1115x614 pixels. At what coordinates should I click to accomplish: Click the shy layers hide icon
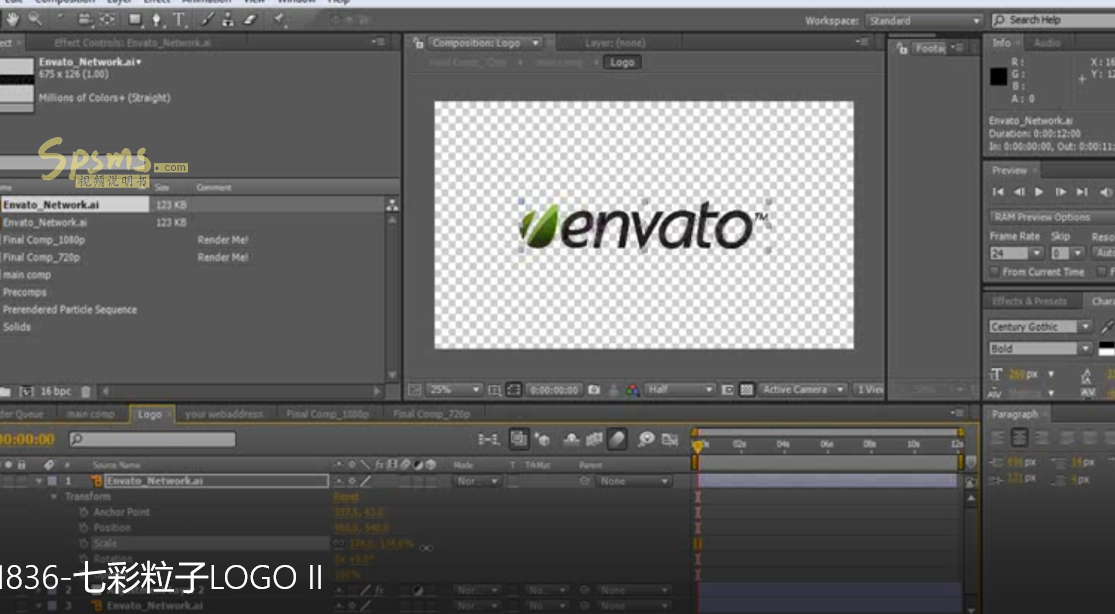[571, 440]
